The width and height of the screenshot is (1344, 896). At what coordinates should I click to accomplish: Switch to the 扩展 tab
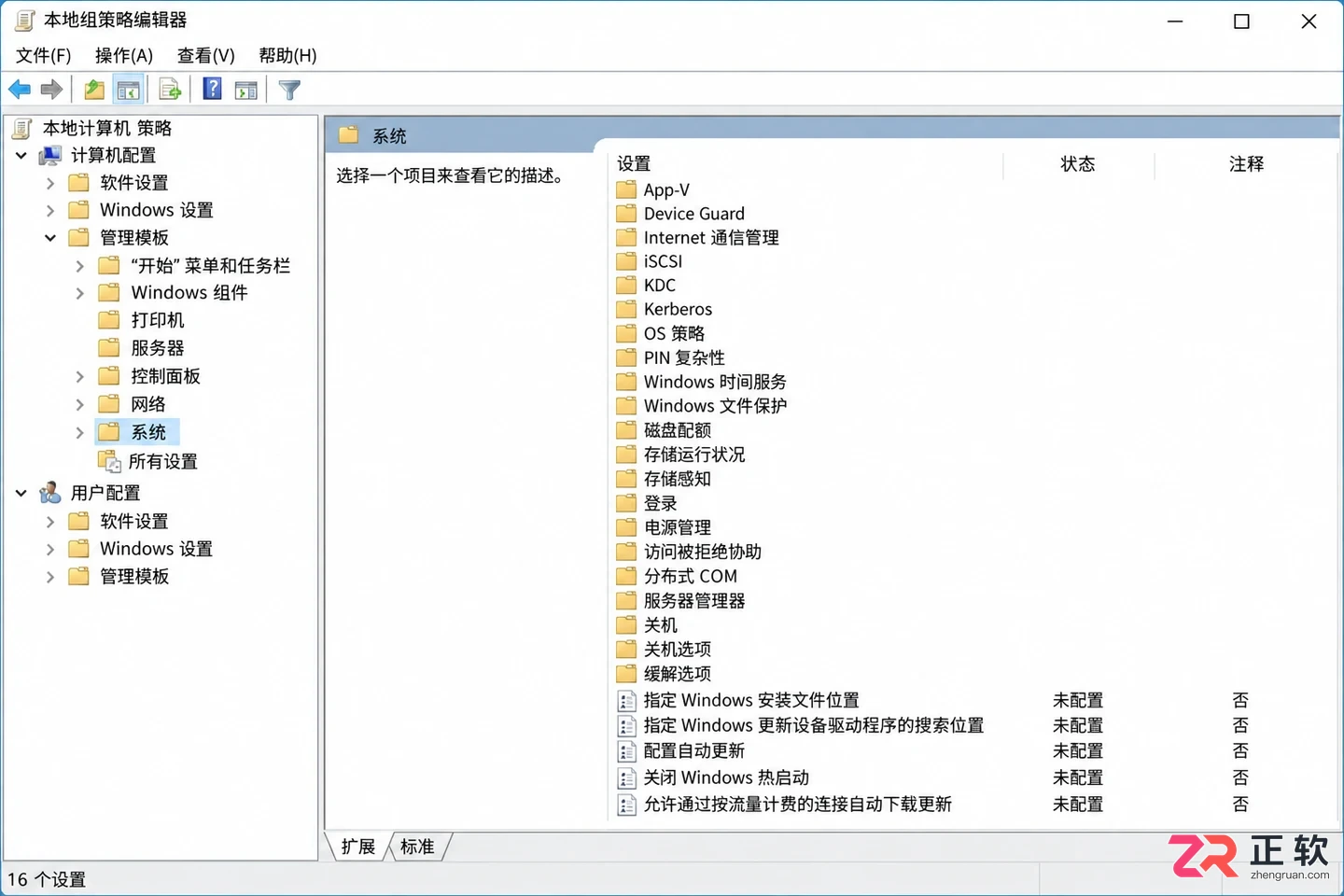(x=358, y=847)
